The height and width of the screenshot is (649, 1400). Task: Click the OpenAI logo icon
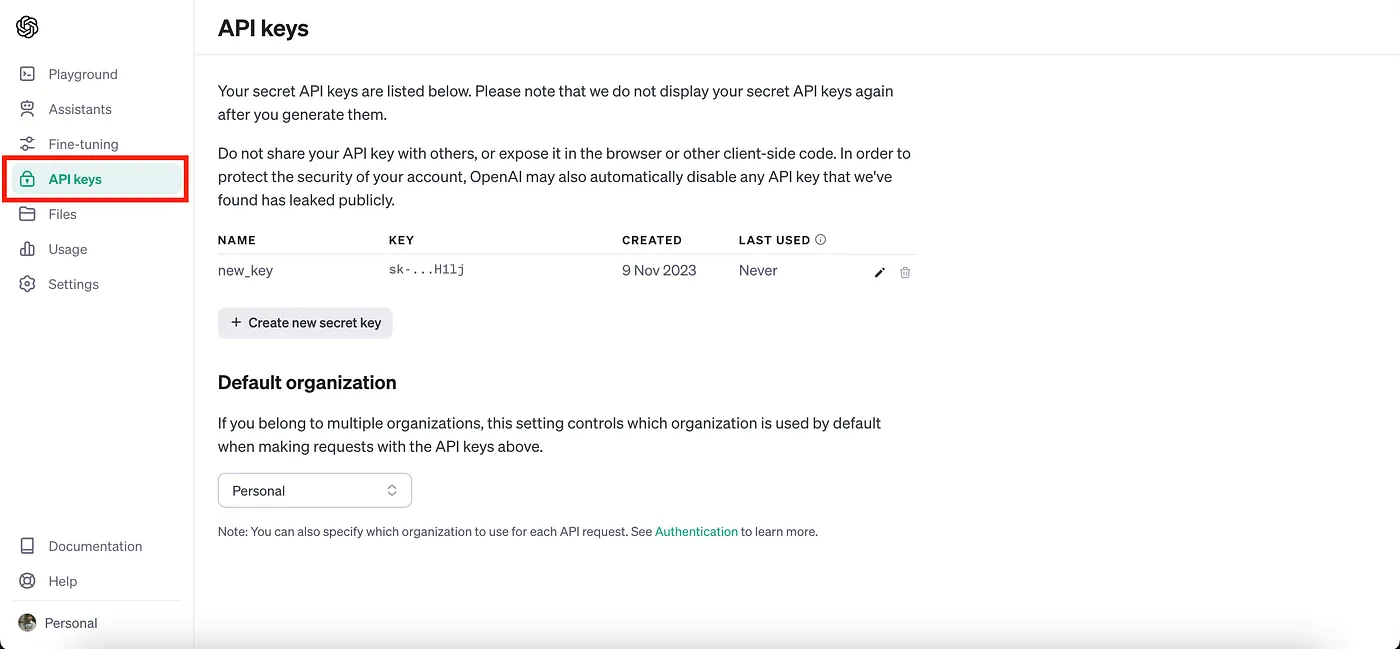click(x=27, y=27)
